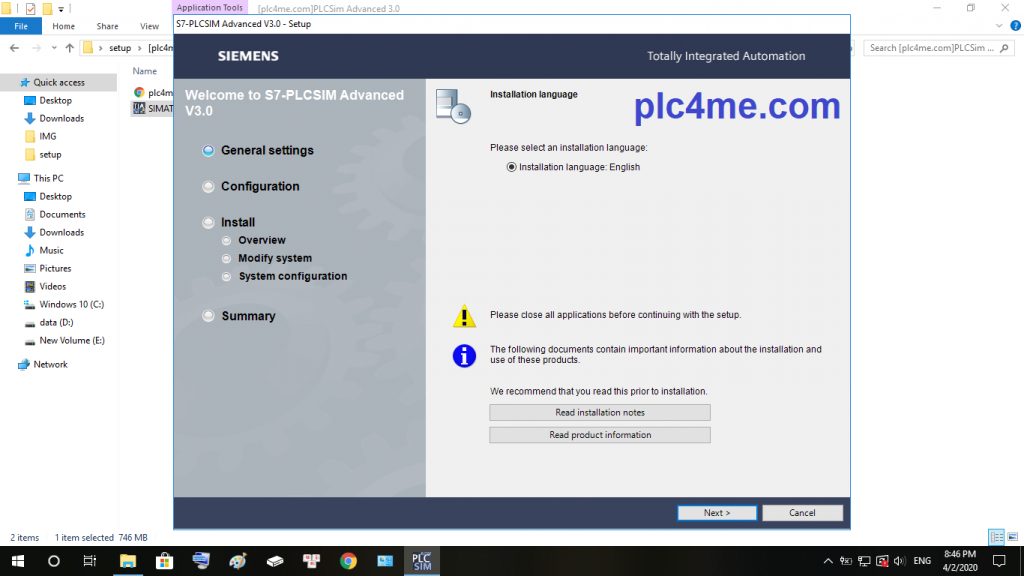Open the Task View taskbar button
1024x576 pixels.
90,561
